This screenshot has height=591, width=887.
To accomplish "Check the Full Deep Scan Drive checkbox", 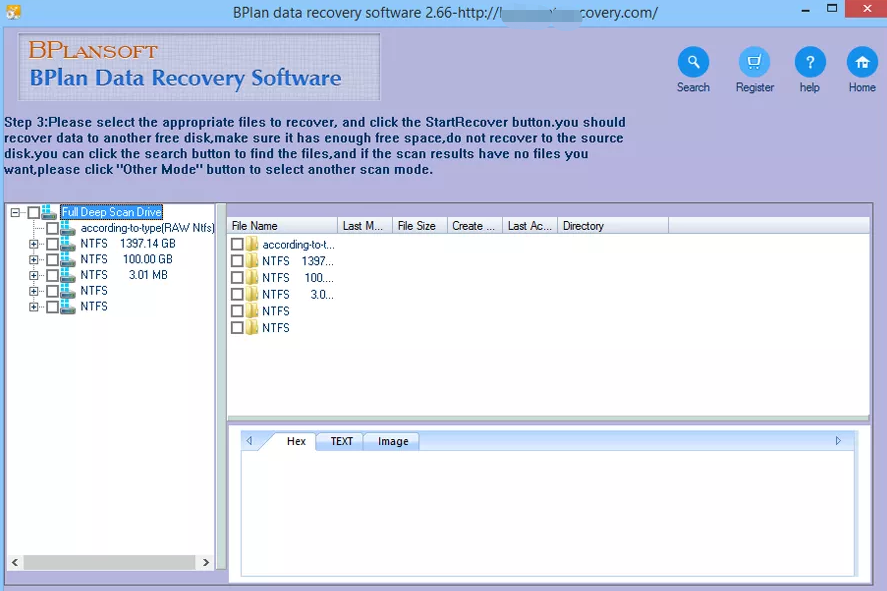I will click(34, 213).
